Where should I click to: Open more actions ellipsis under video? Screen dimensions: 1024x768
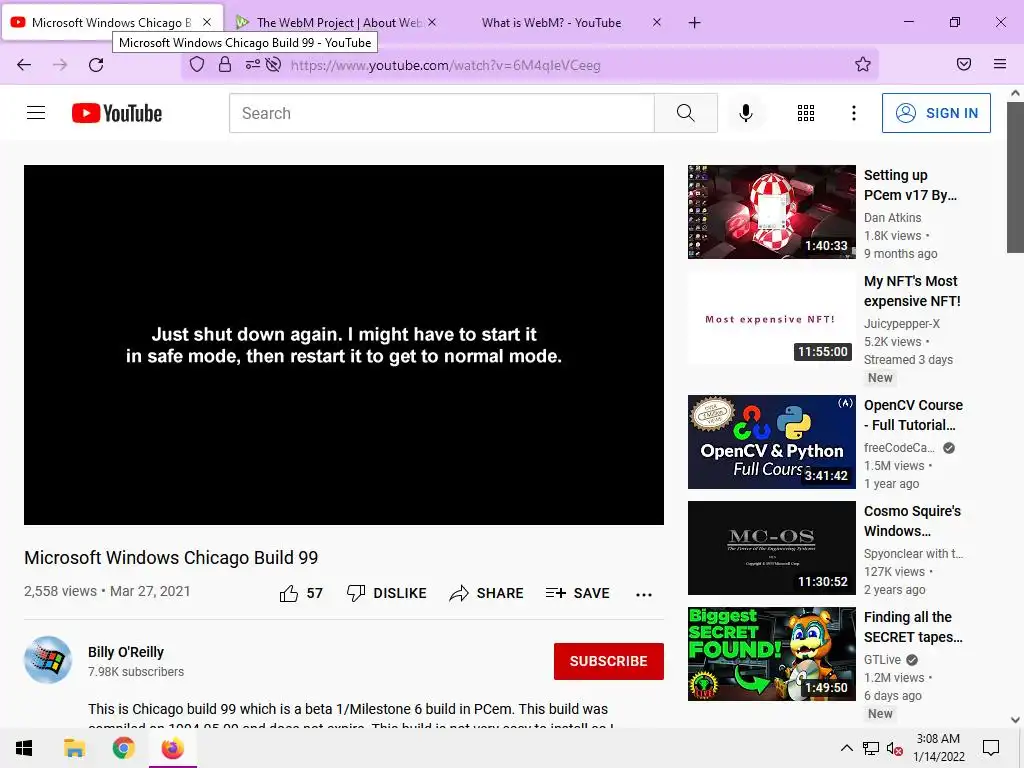click(644, 594)
